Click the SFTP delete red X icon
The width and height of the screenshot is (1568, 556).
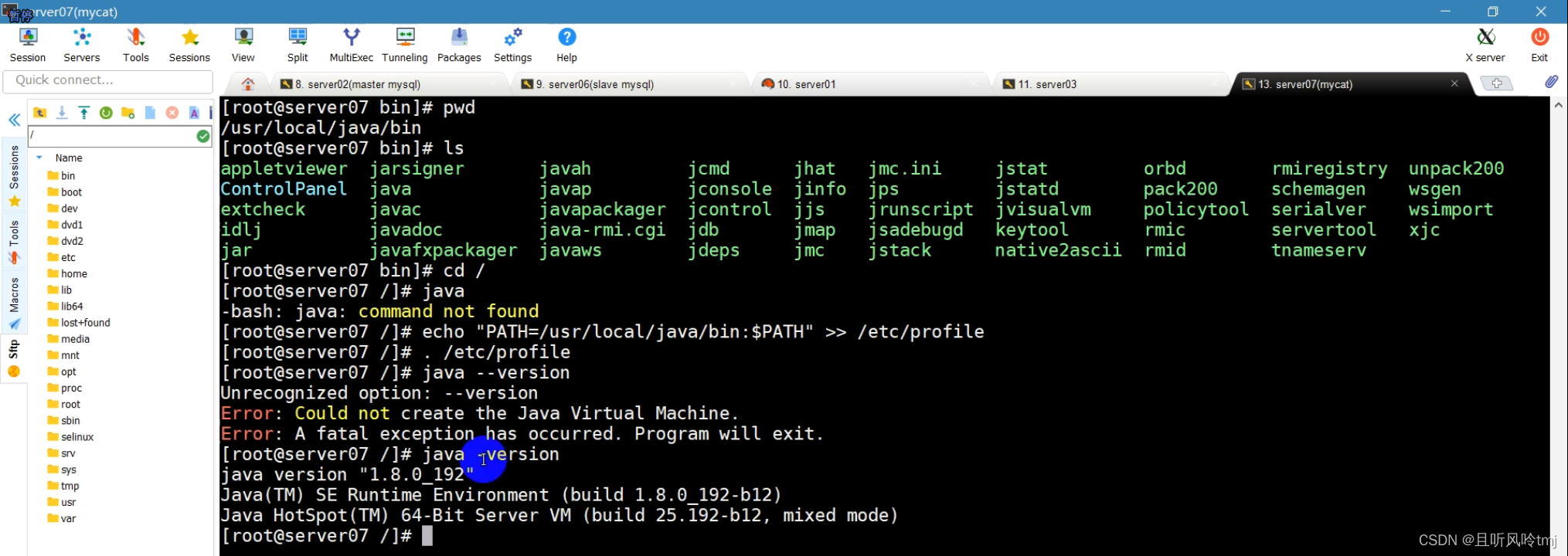pos(172,113)
